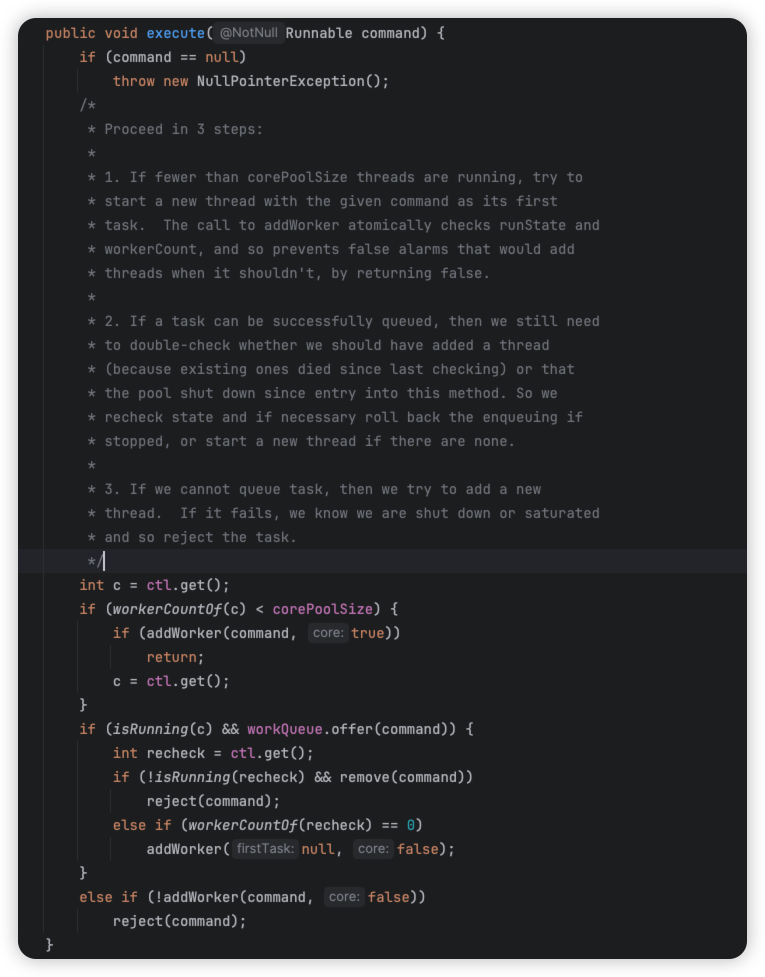Click the Runnable parameter type
This screenshot has width=765, height=977.
pos(319,33)
